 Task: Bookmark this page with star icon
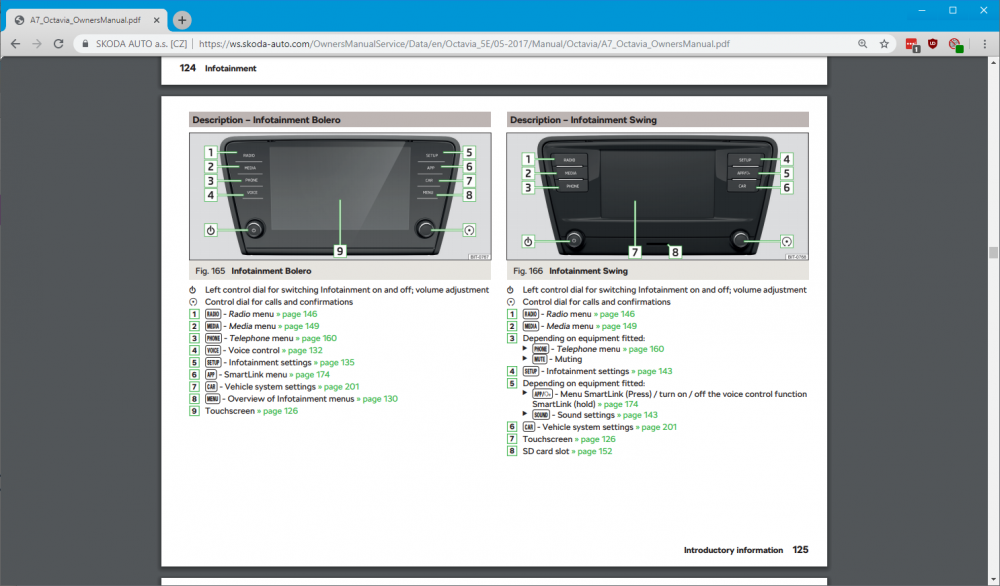click(x=884, y=43)
